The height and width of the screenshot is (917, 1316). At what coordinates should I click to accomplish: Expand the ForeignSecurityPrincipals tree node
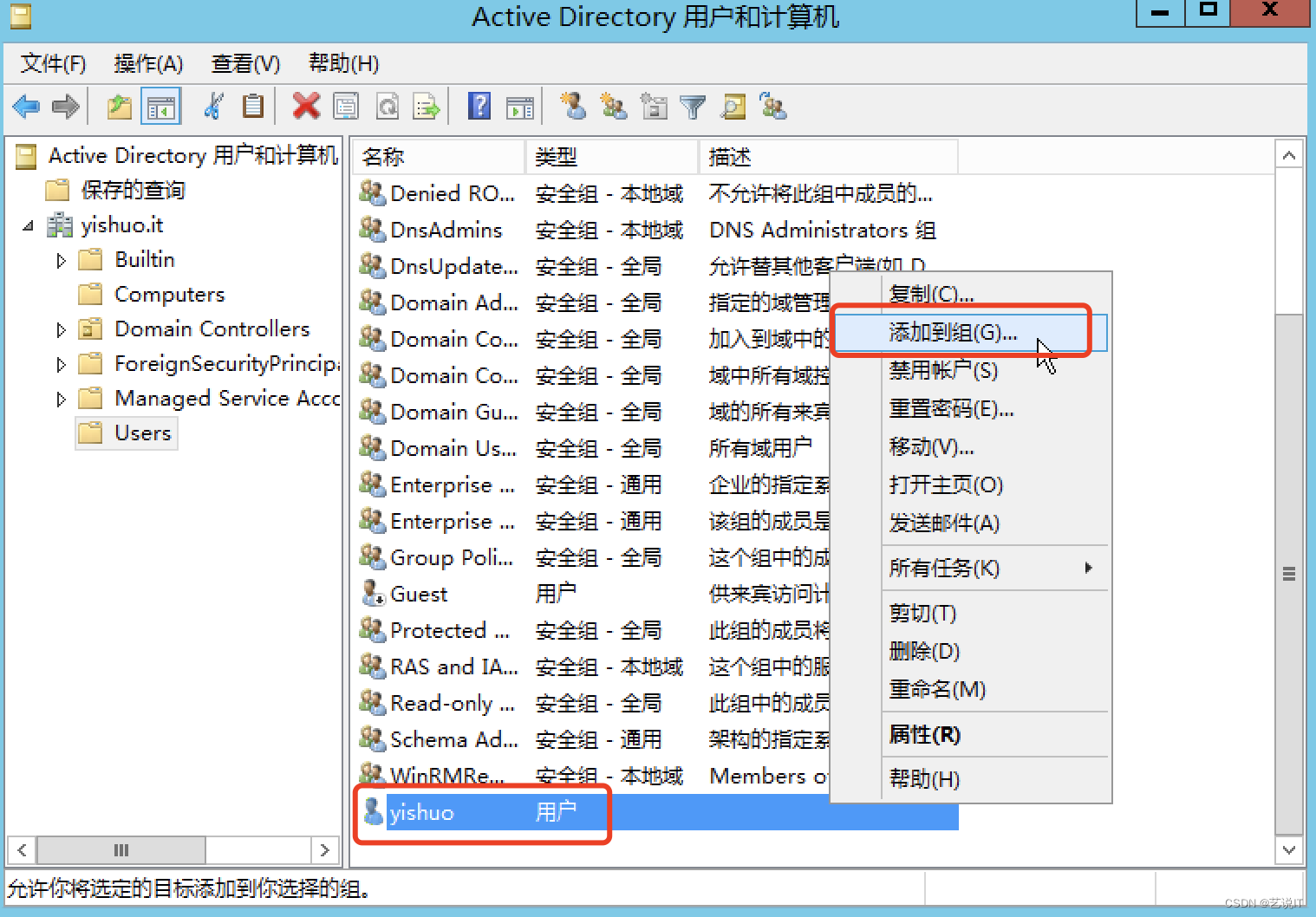[61, 365]
